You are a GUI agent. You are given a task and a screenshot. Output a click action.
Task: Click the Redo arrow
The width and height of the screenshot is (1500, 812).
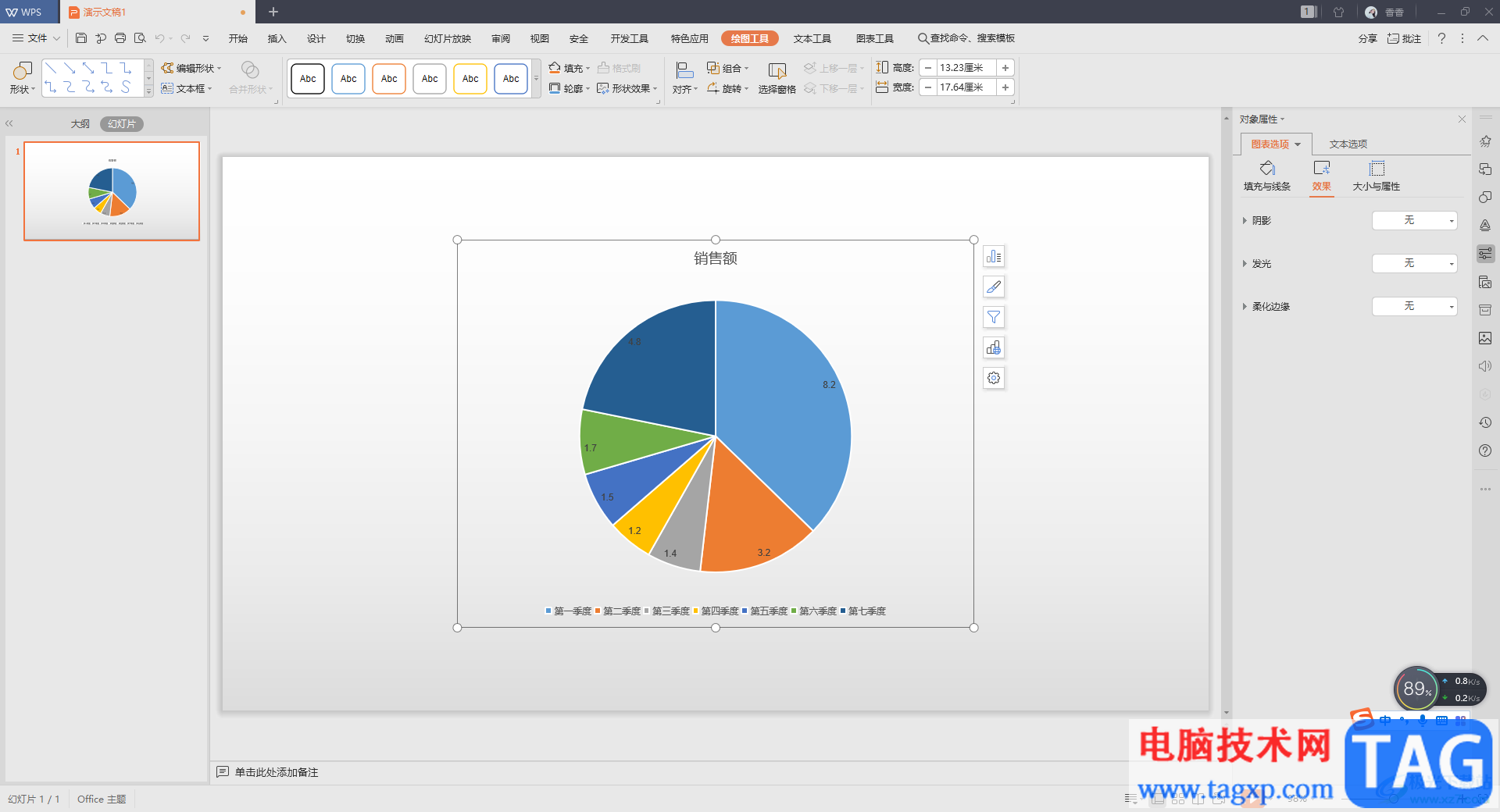[x=185, y=38]
